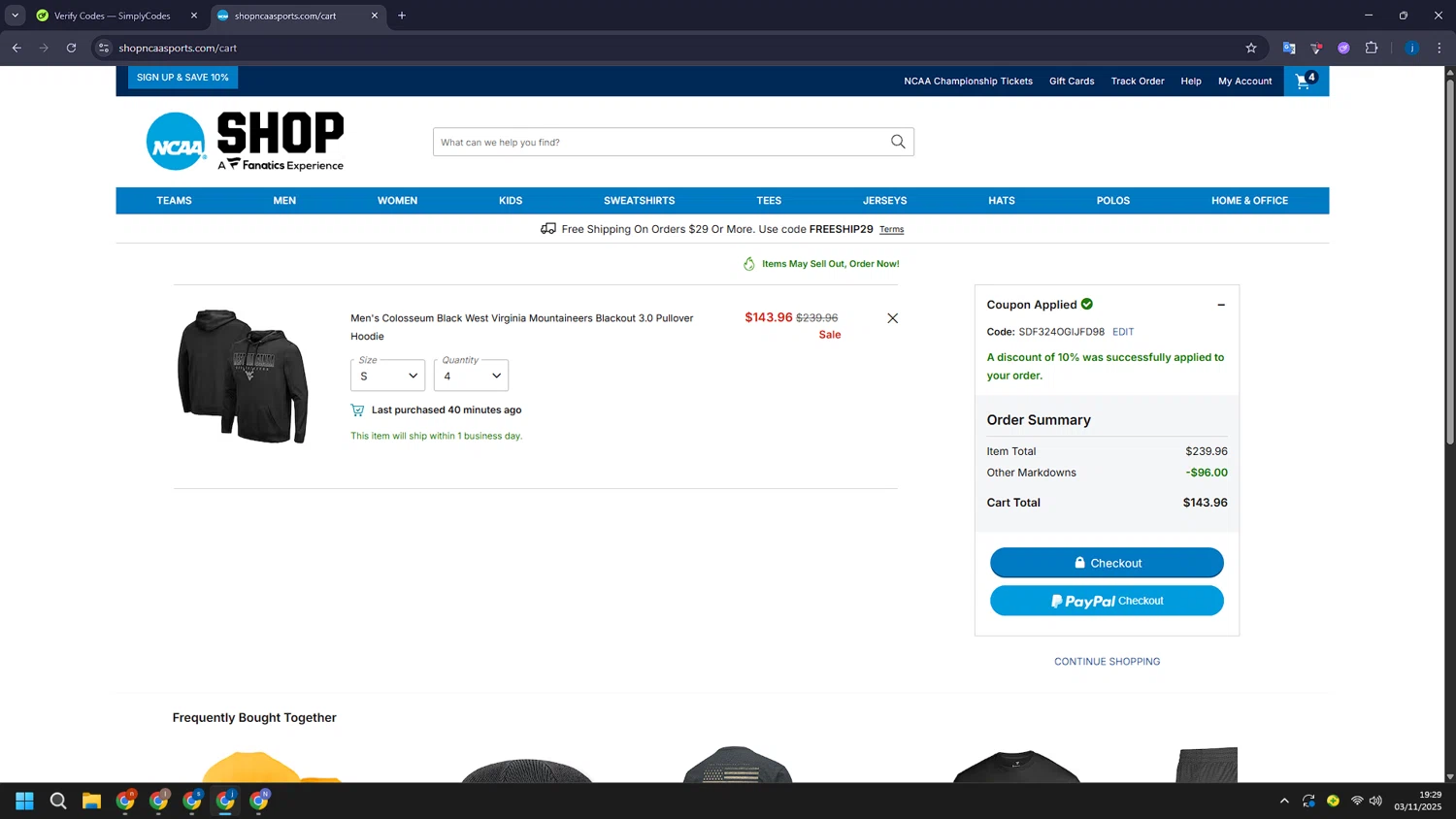The height and width of the screenshot is (819, 1456).
Task: Open volume control in system tray
Action: (x=1375, y=801)
